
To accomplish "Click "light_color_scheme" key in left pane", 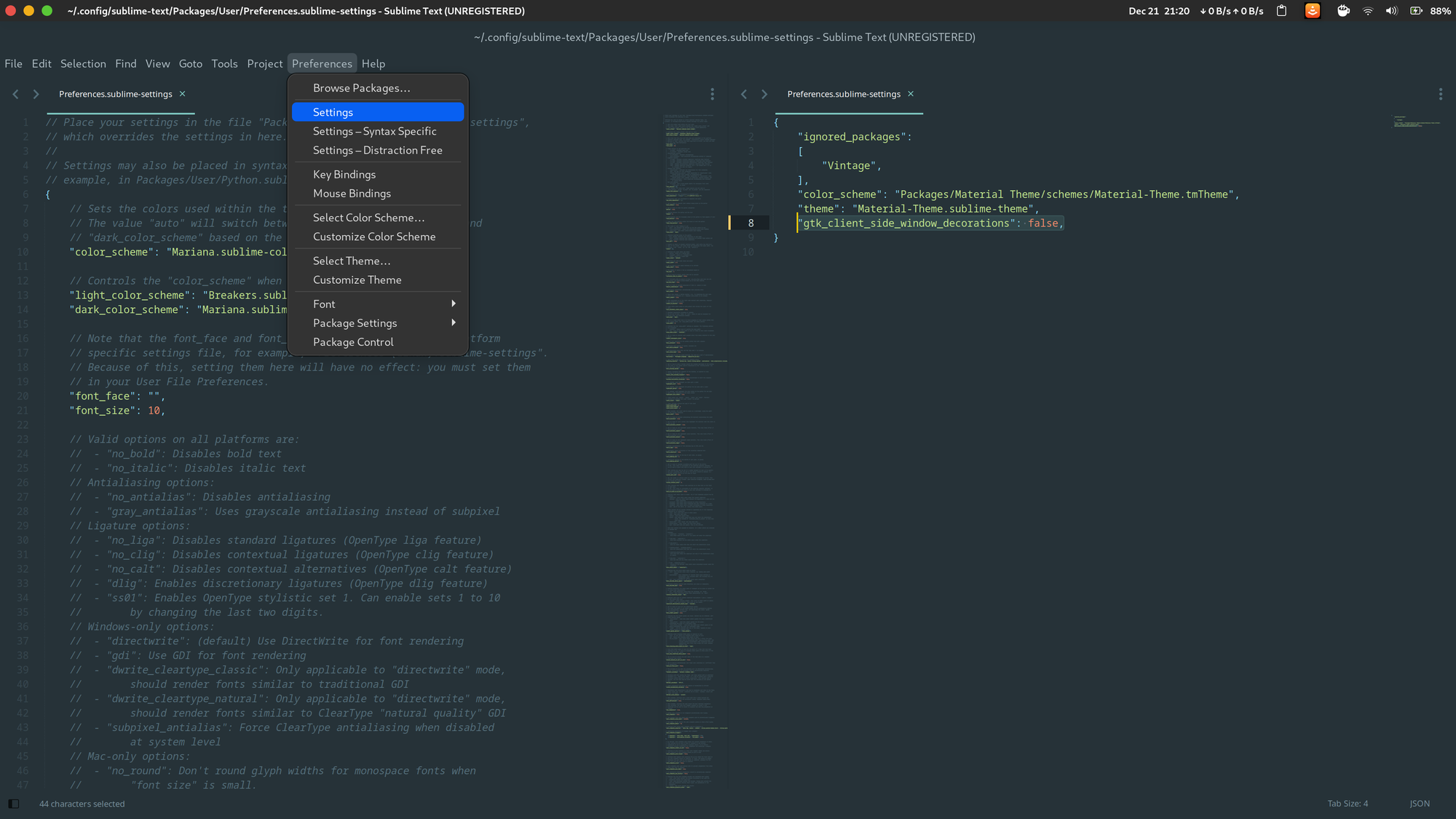I will click(130, 295).
